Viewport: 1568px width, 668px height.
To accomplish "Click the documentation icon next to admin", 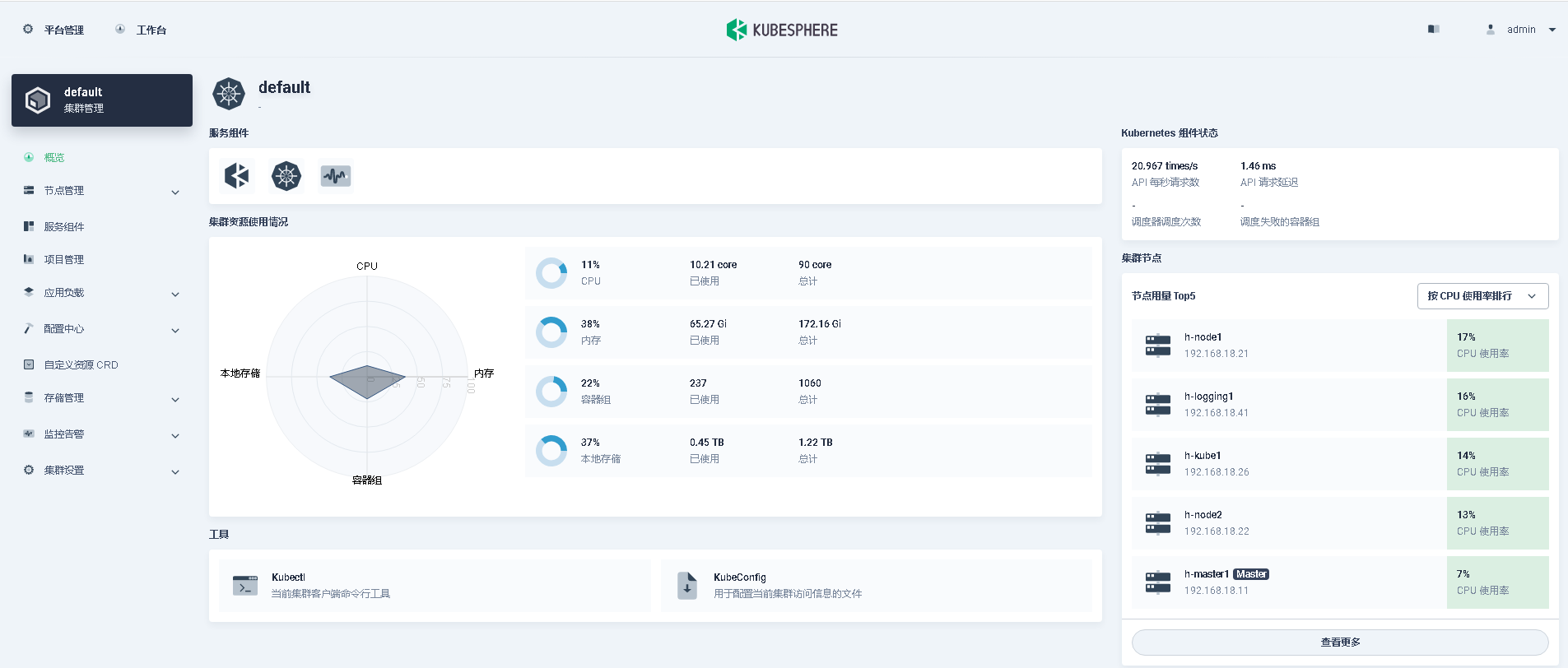I will pos(1433,29).
